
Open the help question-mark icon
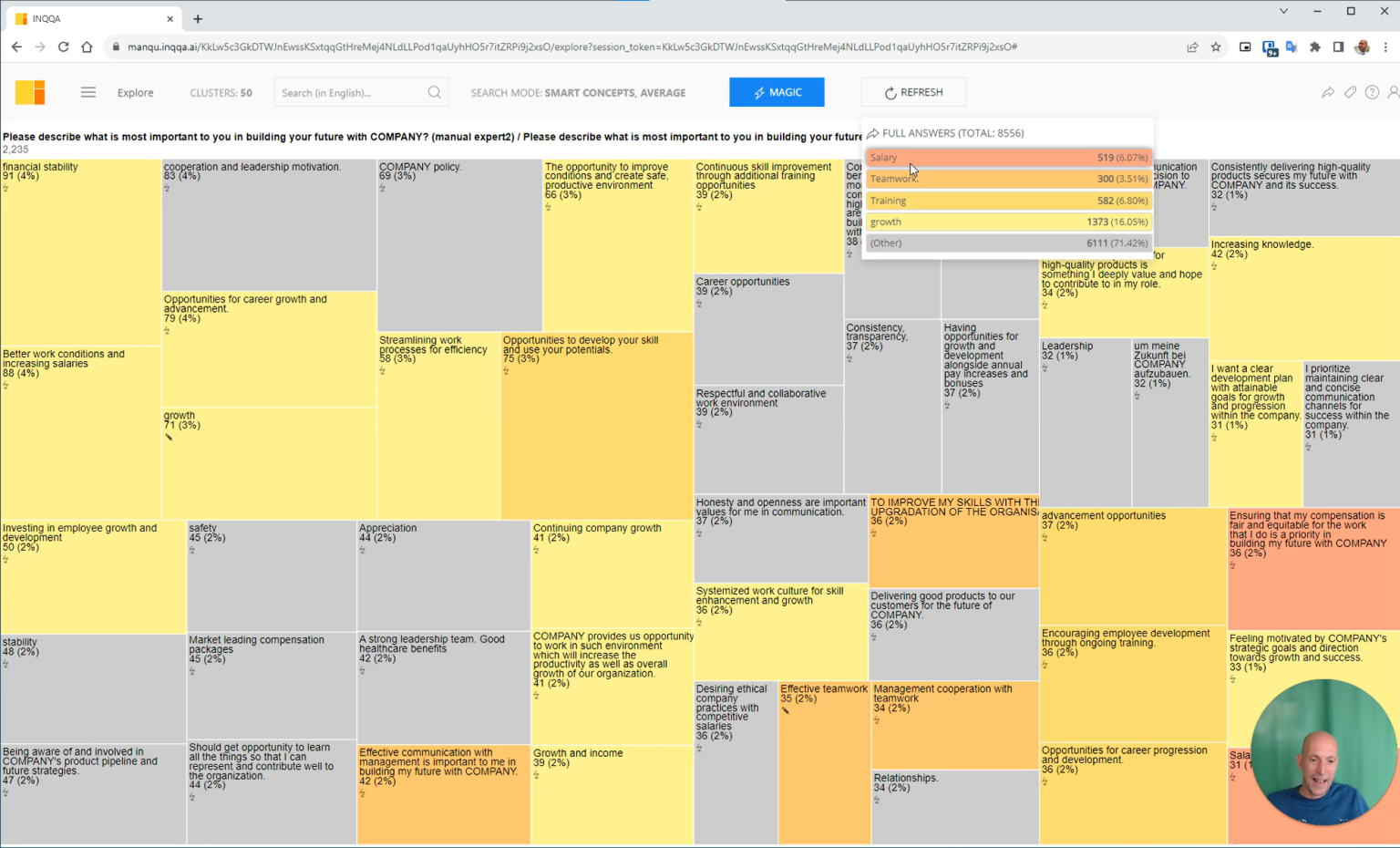[1372, 92]
